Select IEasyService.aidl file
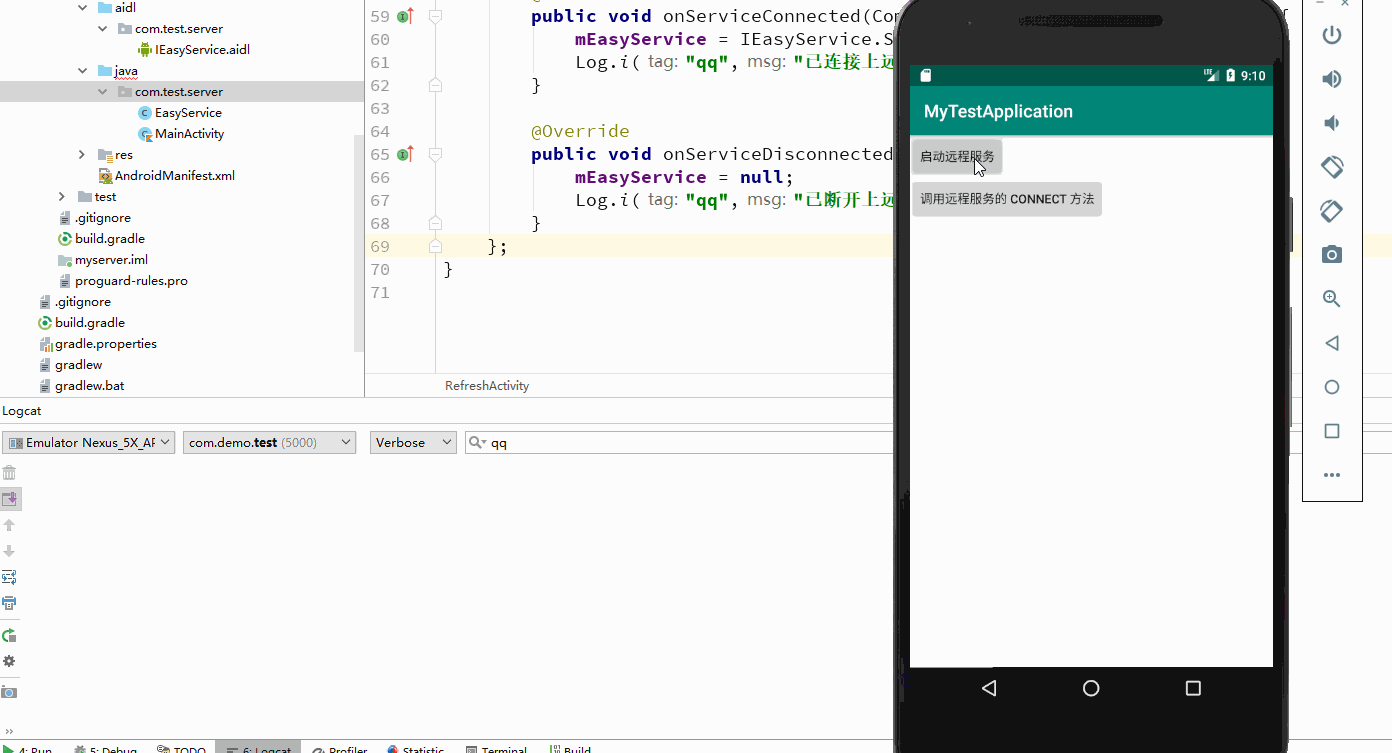 [x=193, y=49]
